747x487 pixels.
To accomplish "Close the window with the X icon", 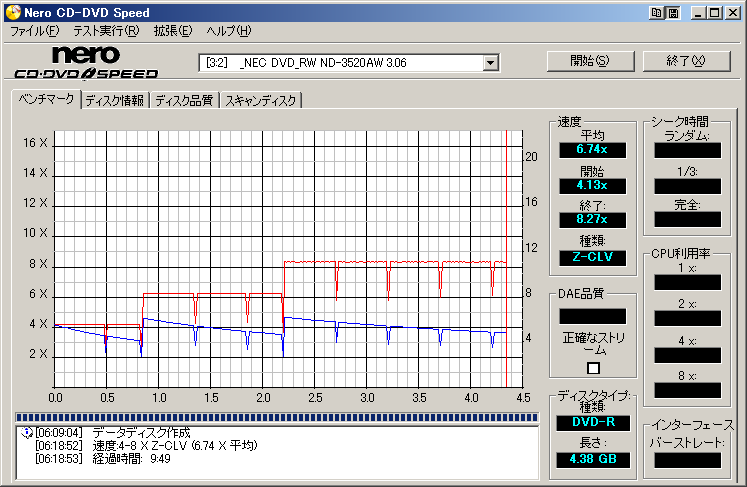I will 731,13.
